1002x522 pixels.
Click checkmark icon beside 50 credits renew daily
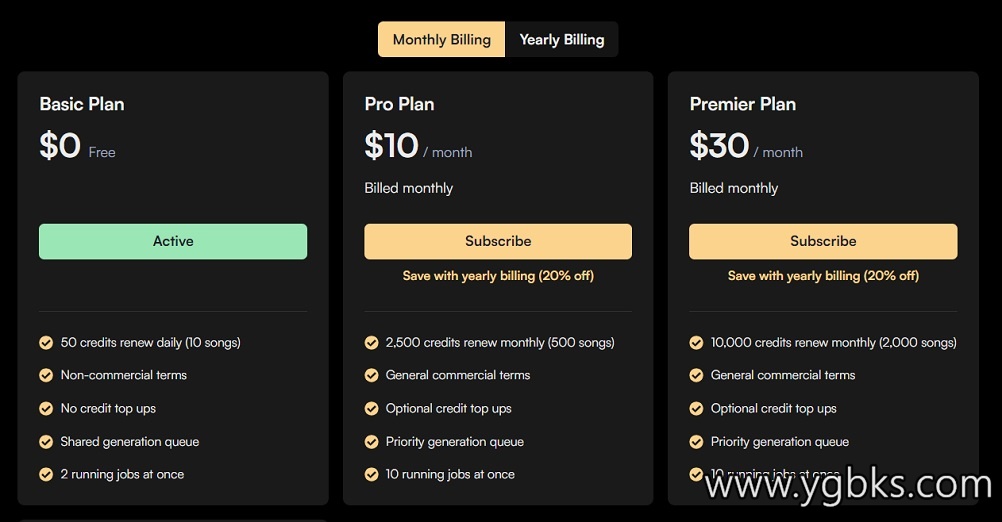[46, 343]
